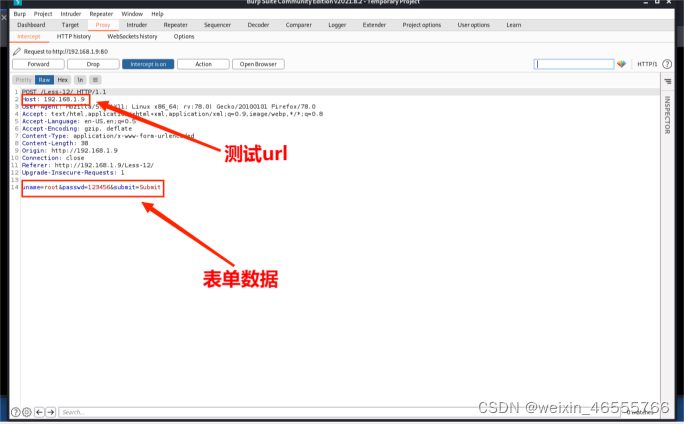Click the Inspector panel layout icon
684x424 pixels.
667,81
